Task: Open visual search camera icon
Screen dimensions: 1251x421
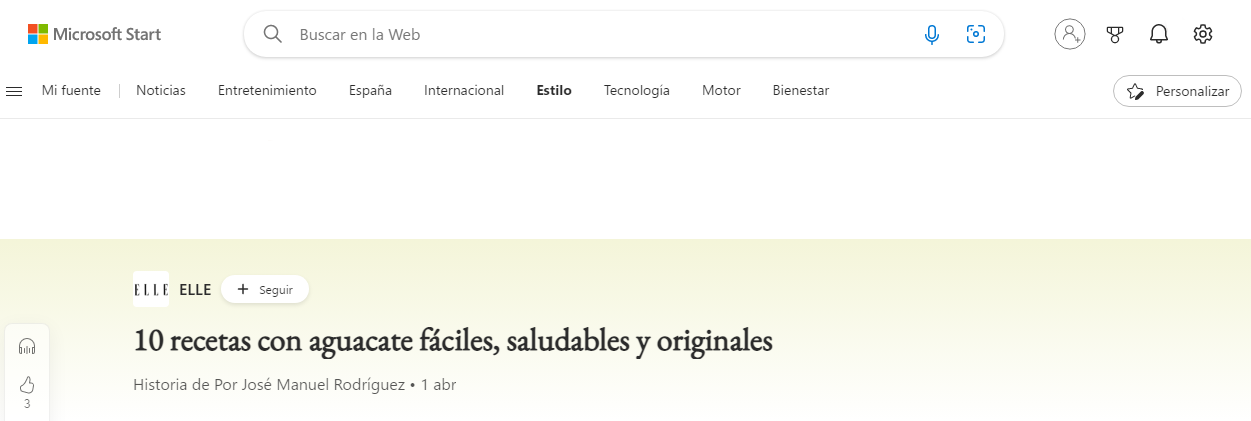Action: [x=976, y=35]
